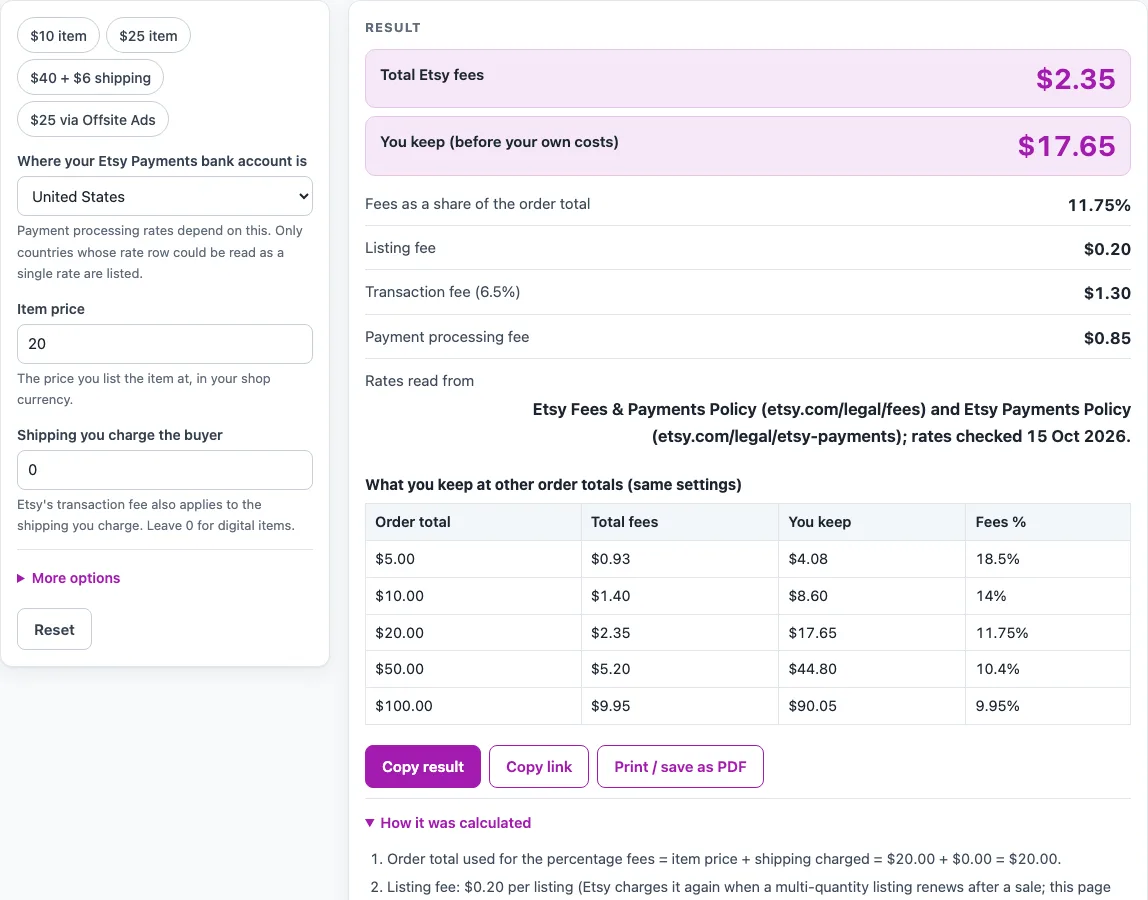Click the You keep column header
1148x900 pixels.
pyautogui.click(x=872, y=522)
